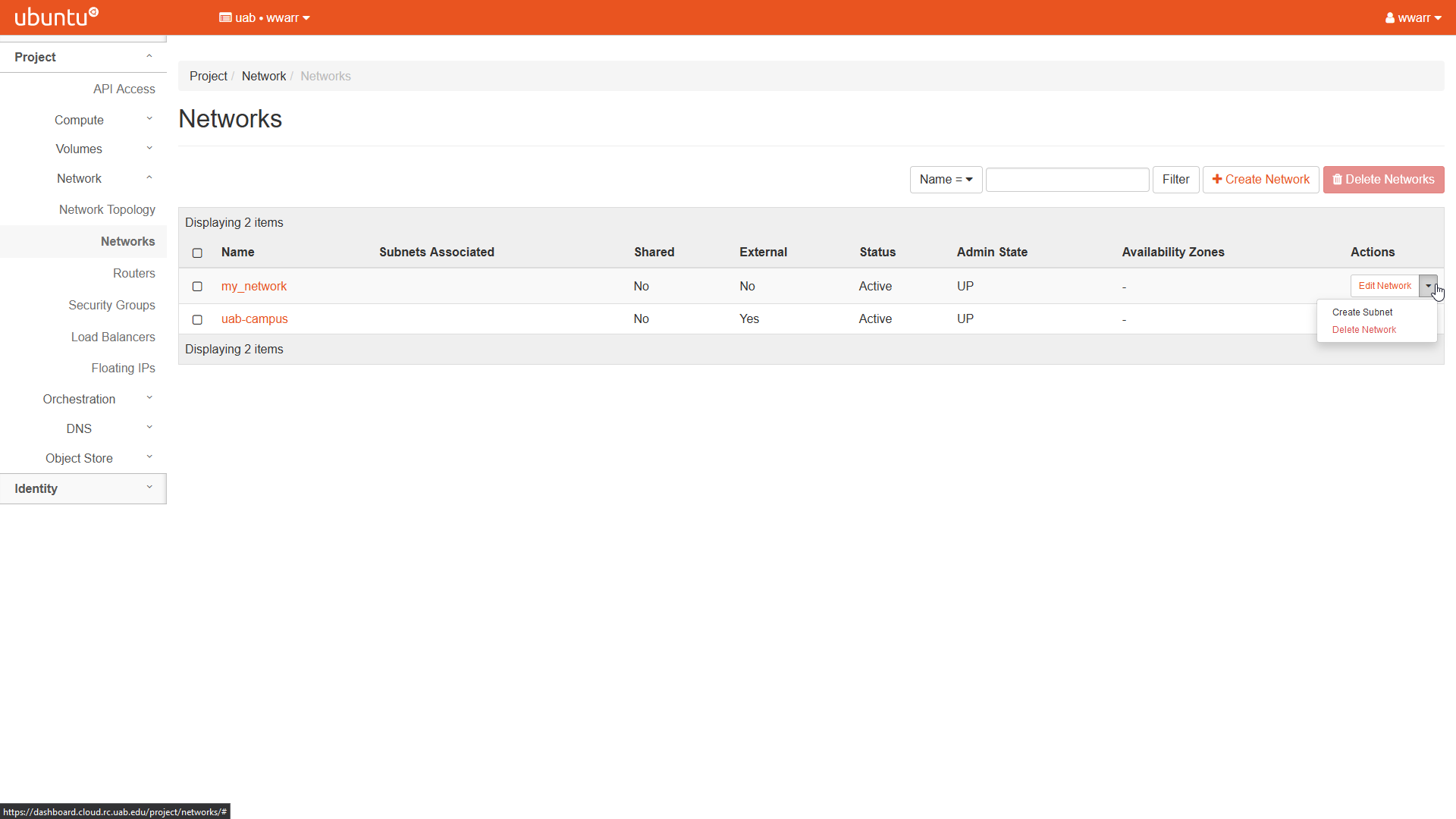1456x819 pixels.
Task: Open the my_network details link
Action: (253, 286)
